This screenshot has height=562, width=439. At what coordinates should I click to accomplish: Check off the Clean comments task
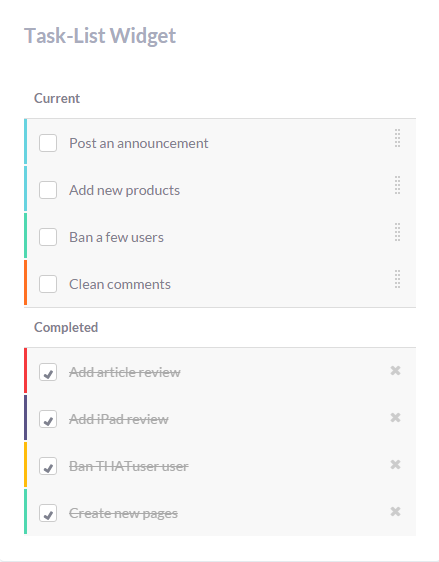coord(48,284)
